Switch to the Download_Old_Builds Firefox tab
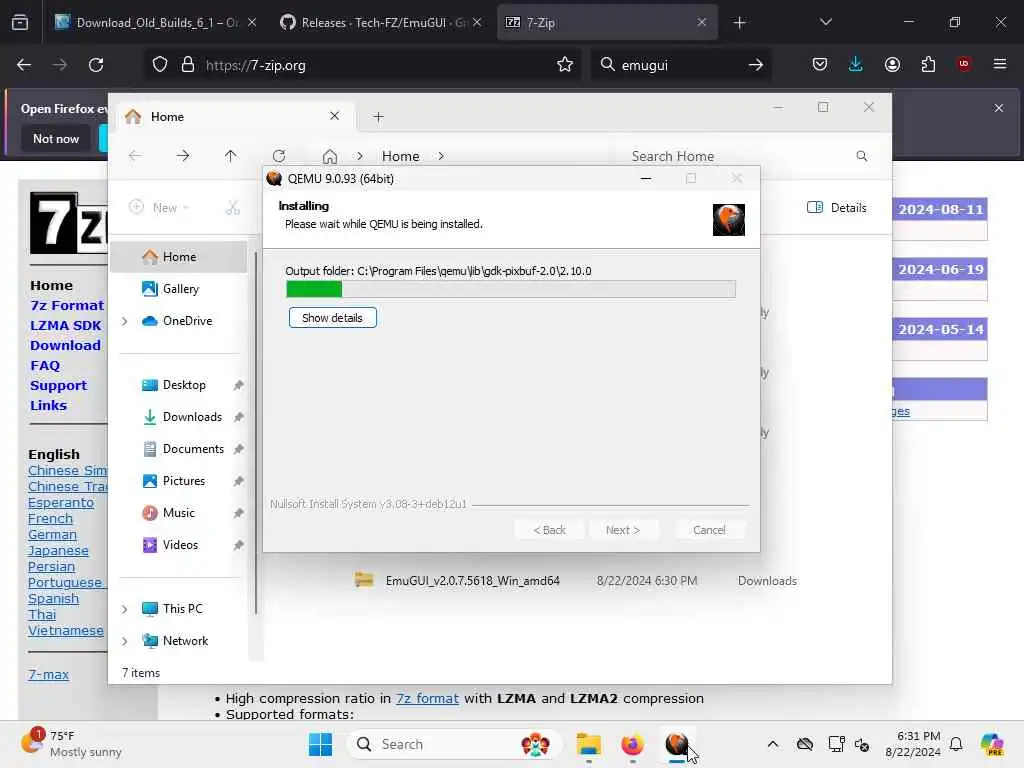The width and height of the screenshot is (1024, 768). click(157, 22)
